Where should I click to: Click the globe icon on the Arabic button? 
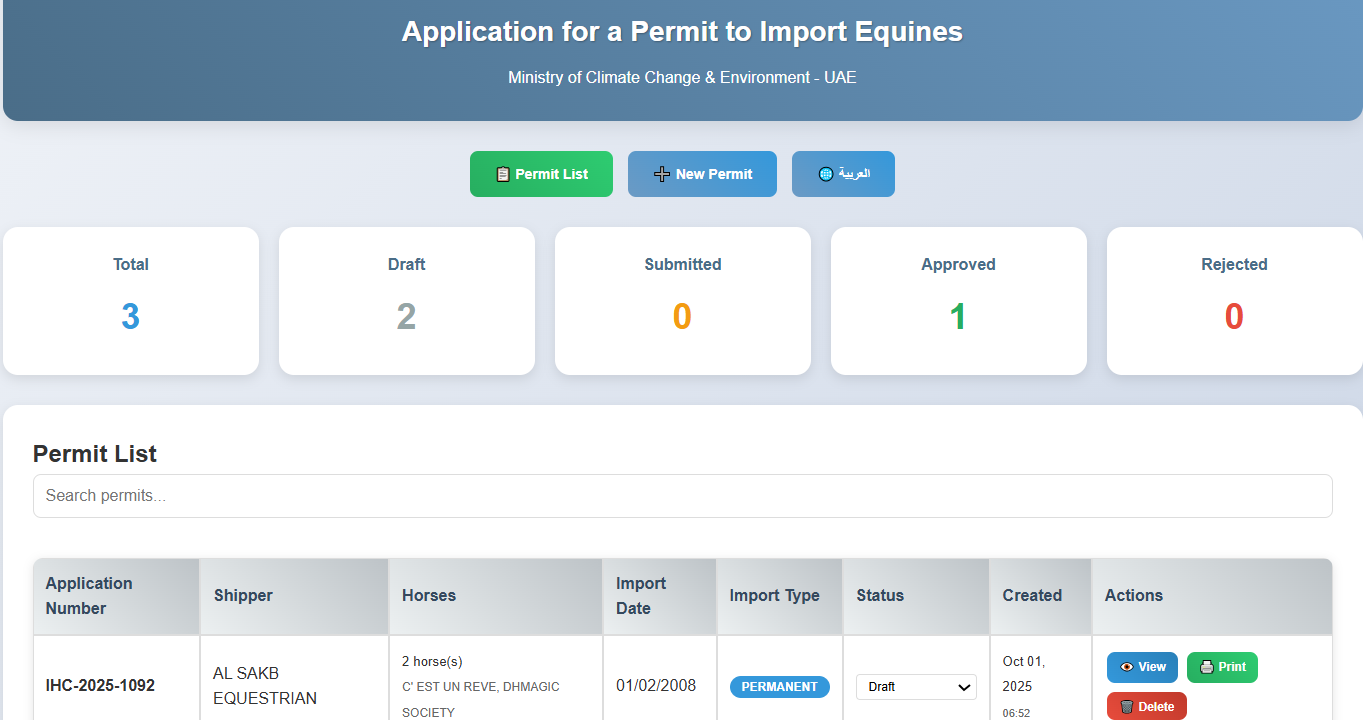click(x=824, y=173)
